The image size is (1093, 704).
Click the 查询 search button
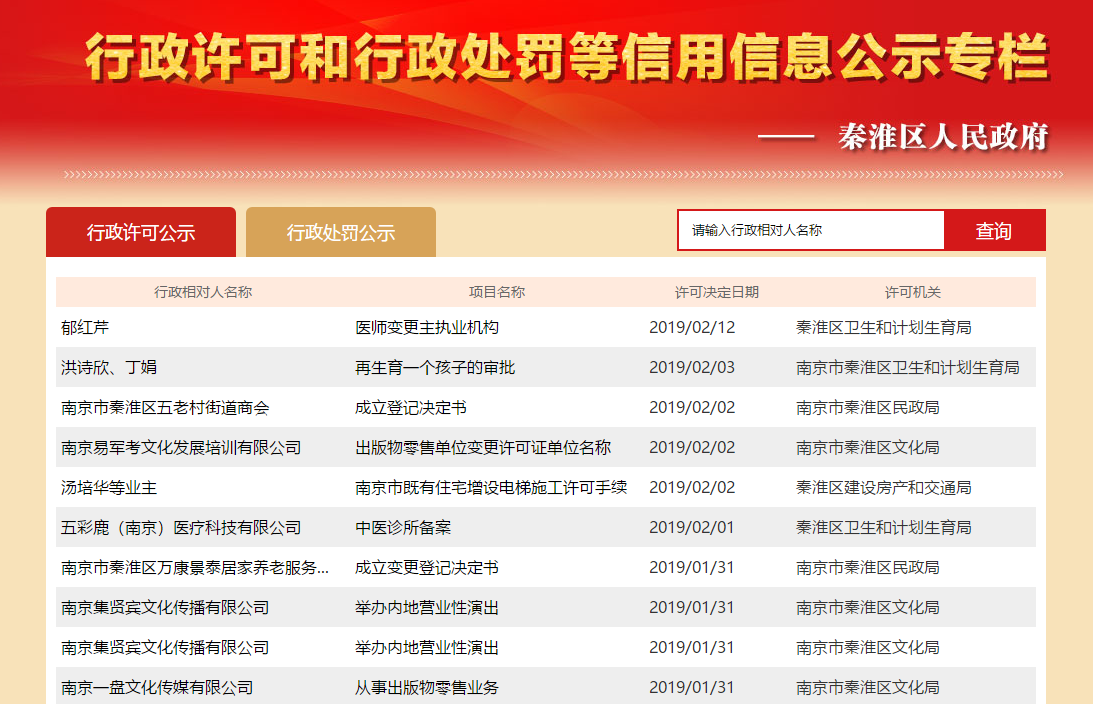pyautogui.click(x=994, y=231)
